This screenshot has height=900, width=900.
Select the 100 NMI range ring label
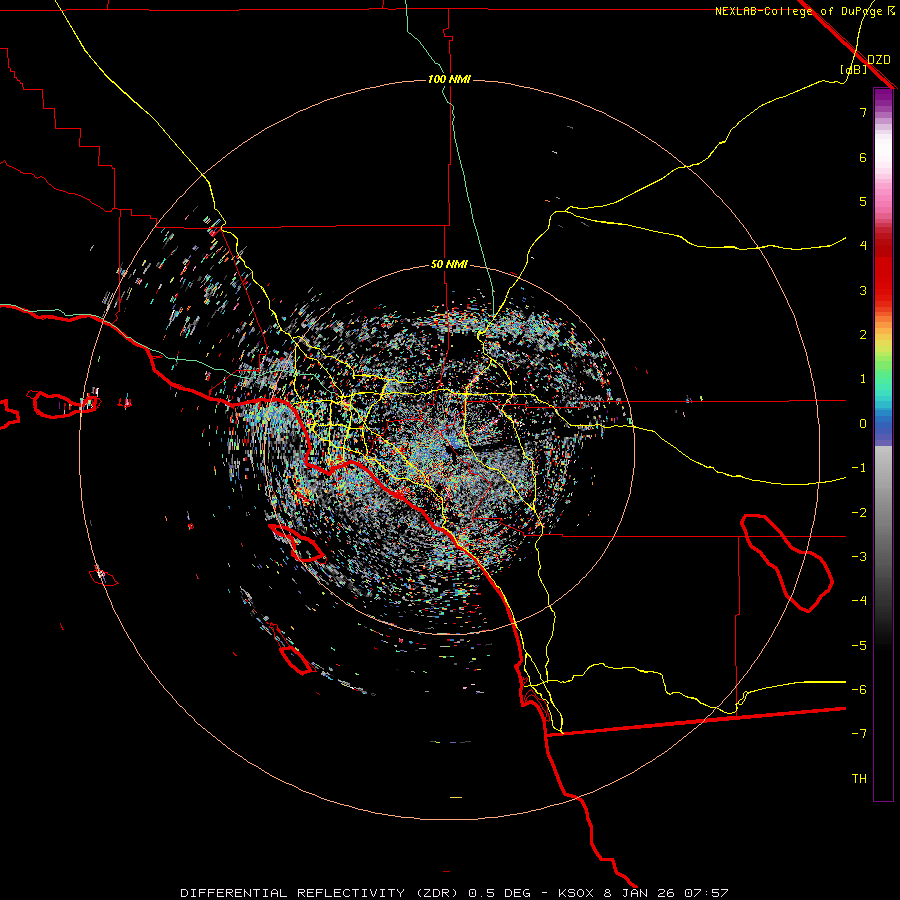pos(449,79)
